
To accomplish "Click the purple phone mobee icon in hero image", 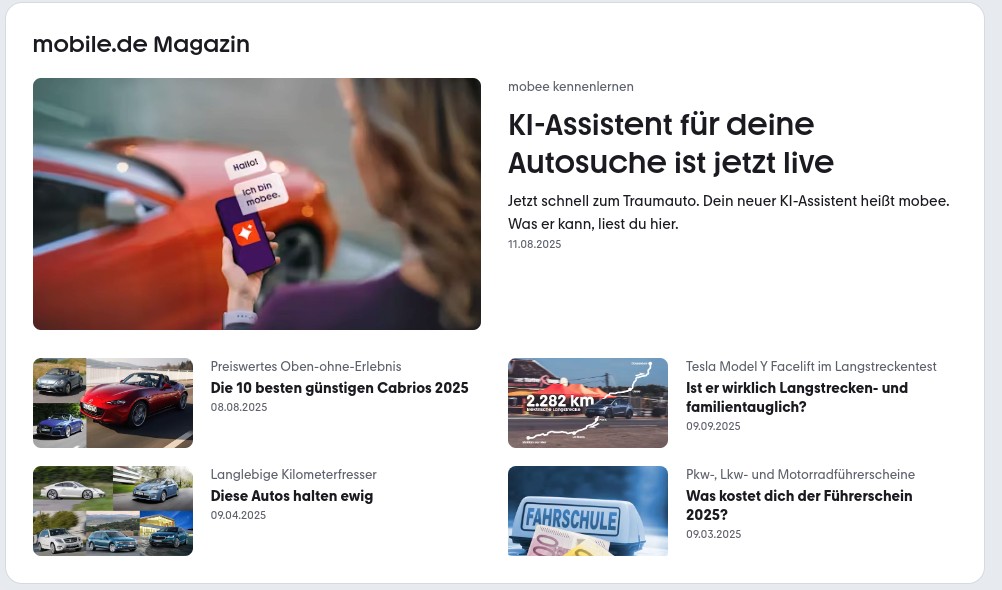I will click(247, 233).
